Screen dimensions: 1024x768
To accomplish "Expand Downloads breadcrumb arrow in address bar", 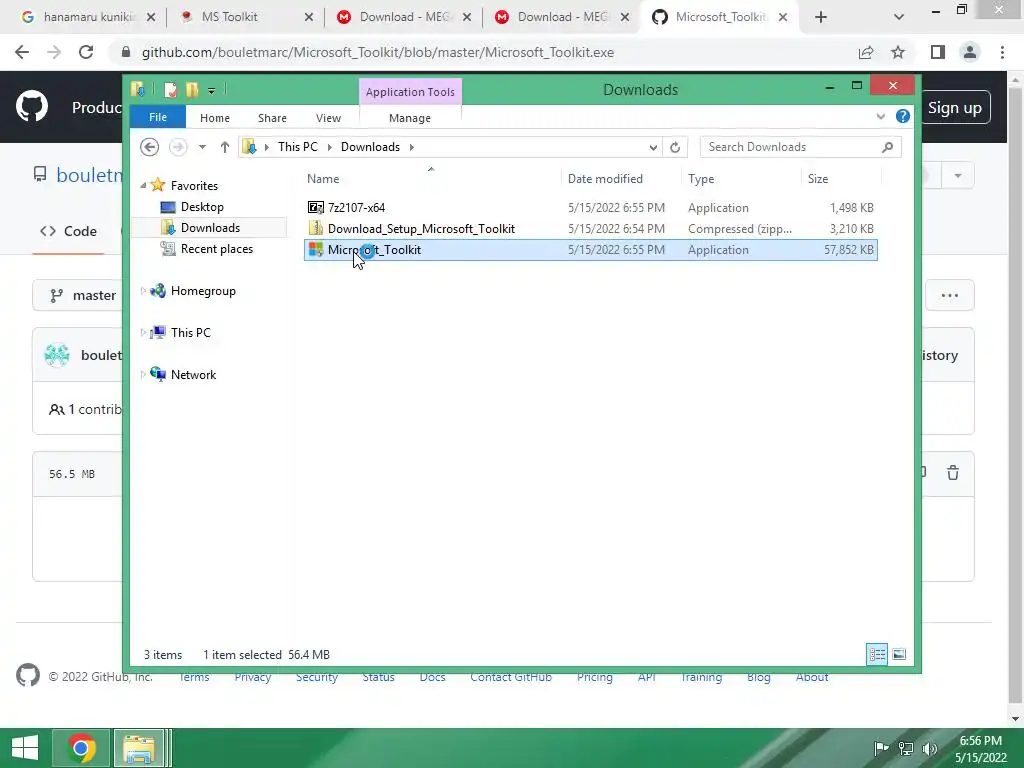I will (411, 147).
